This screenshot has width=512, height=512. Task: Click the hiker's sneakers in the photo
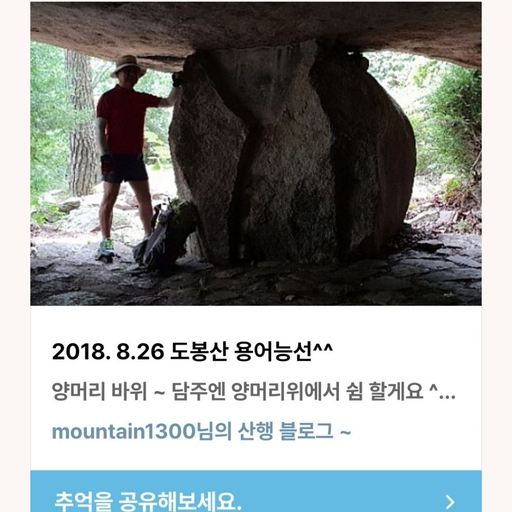[x=106, y=249]
